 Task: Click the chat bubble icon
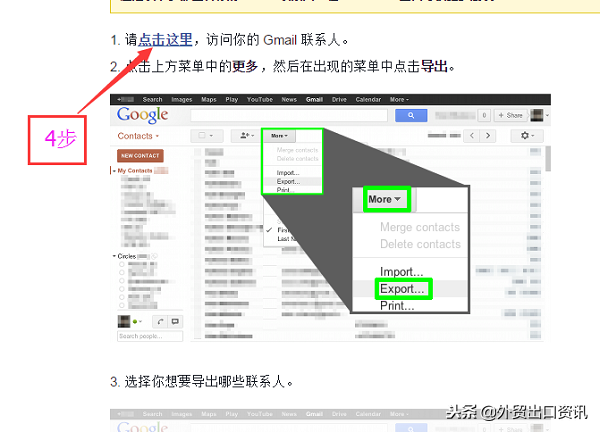pos(175,321)
